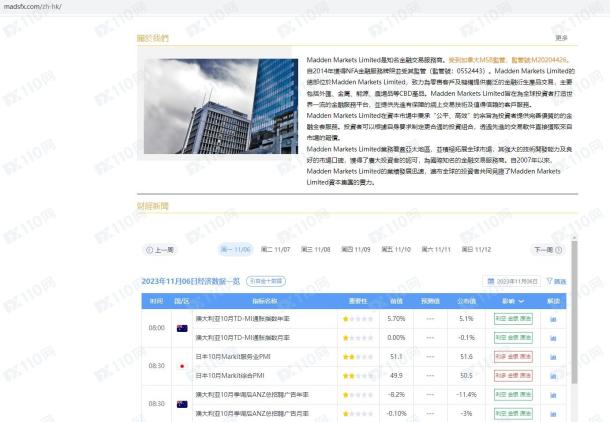Screen dimensions: 610x422
Task: Open chart icon for the -8.2% previous-value row
Action: click(553, 395)
